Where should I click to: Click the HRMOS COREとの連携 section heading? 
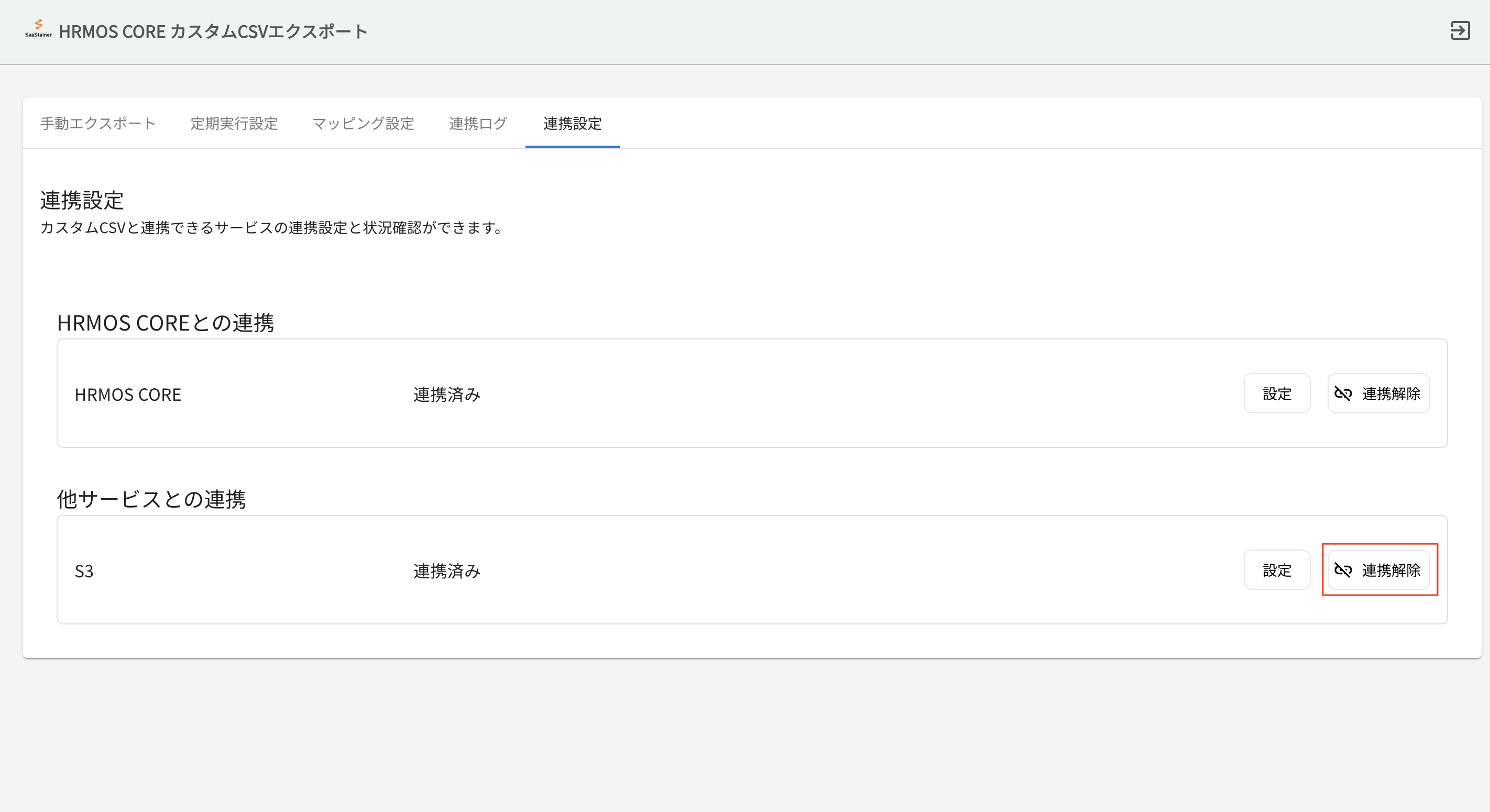pyautogui.click(x=166, y=323)
